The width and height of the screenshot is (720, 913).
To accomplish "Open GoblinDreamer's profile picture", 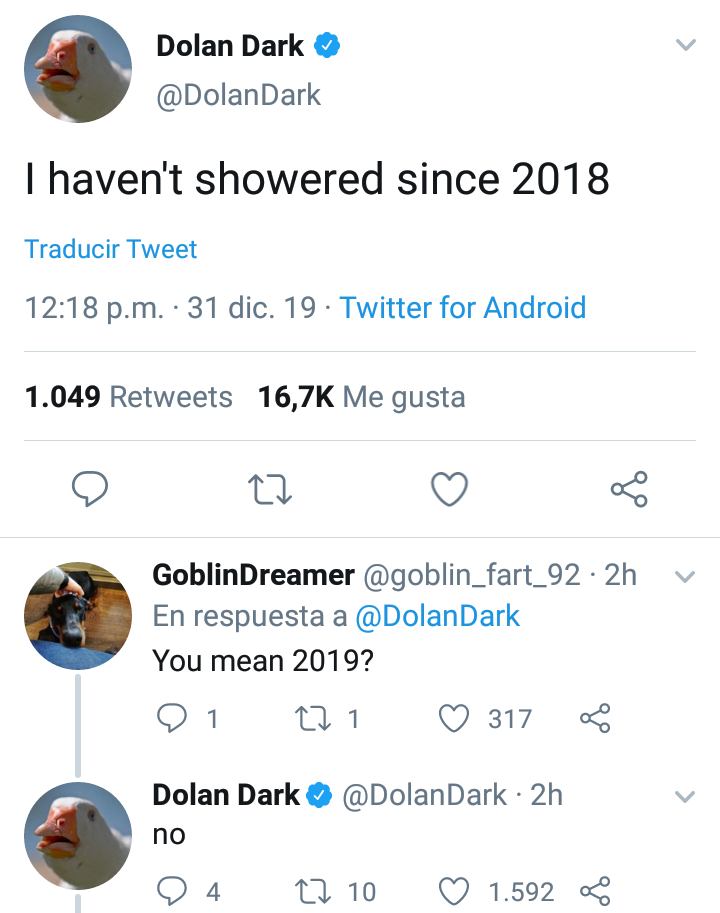I will [78, 613].
